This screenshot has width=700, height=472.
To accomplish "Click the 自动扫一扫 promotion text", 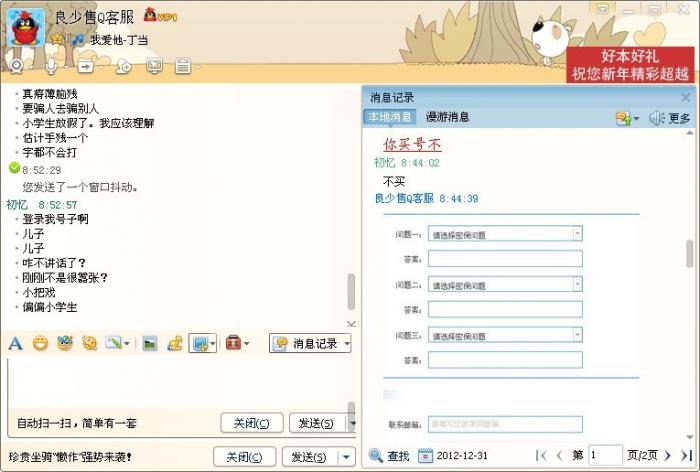I will click(x=77, y=423).
